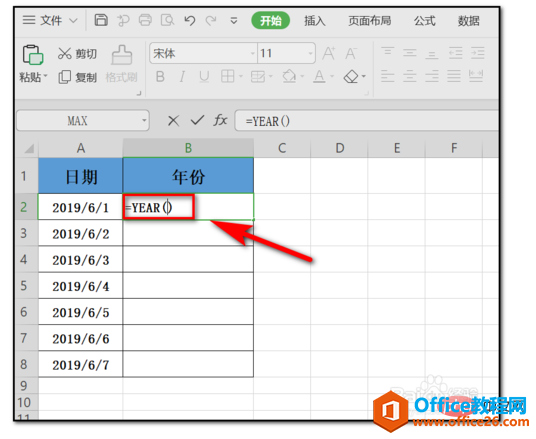
Task: Click the eraser clear-format icon
Action: [351, 77]
